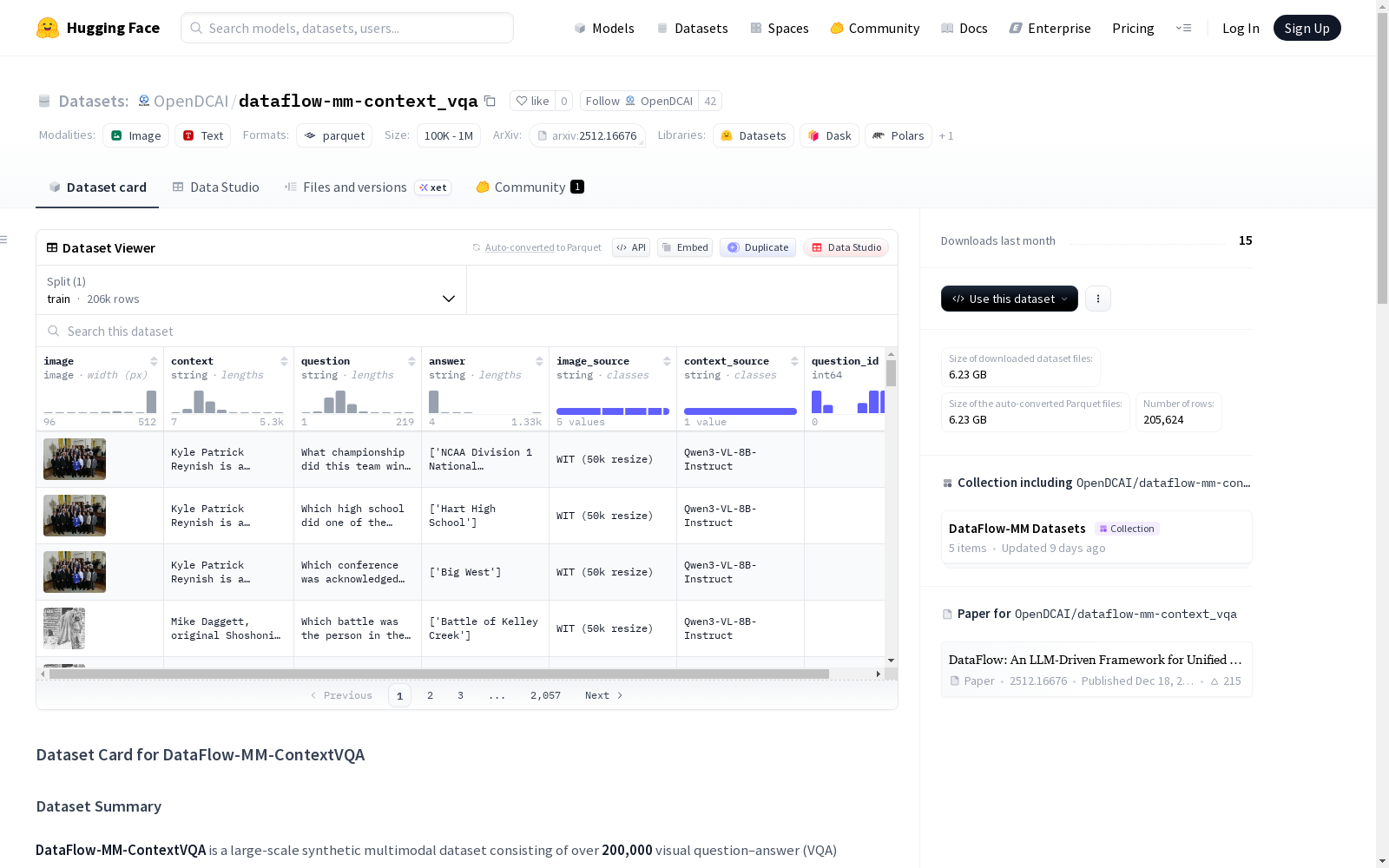Open the DataFlow paper card

1096,669
